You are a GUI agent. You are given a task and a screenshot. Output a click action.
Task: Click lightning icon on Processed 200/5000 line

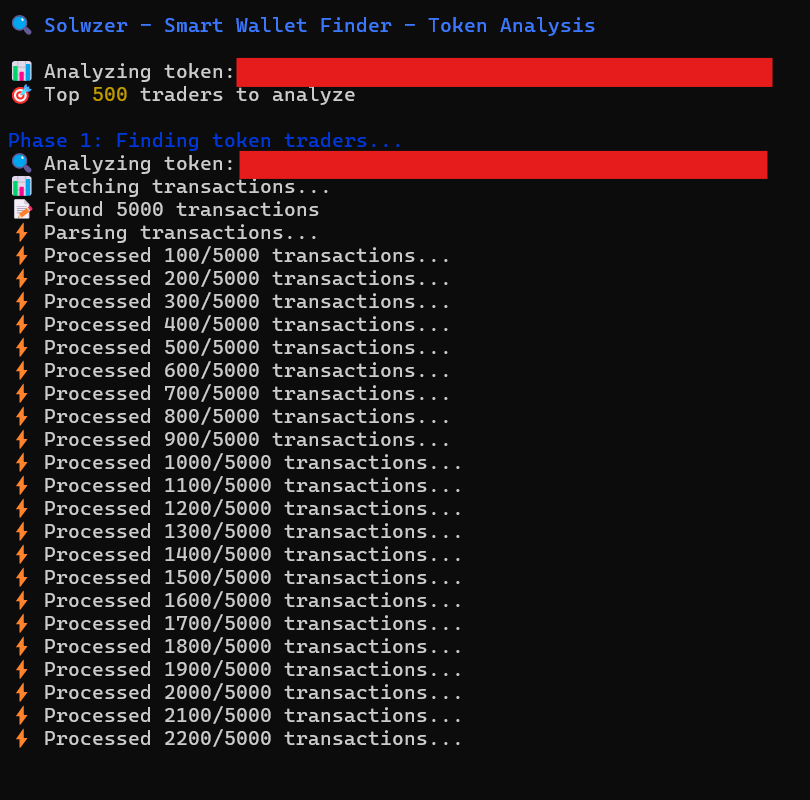[21, 278]
